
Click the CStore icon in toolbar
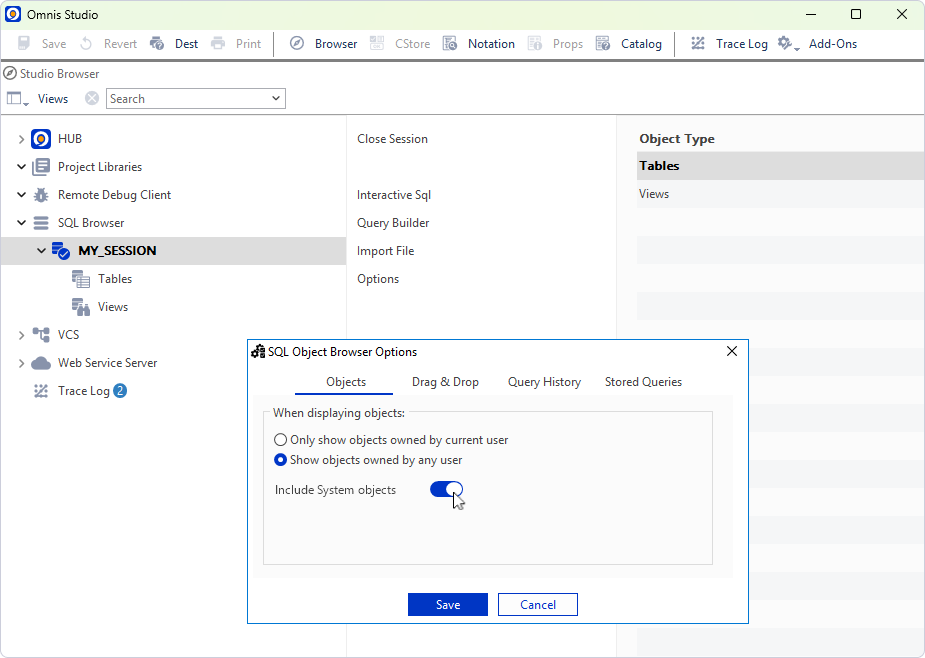click(377, 44)
